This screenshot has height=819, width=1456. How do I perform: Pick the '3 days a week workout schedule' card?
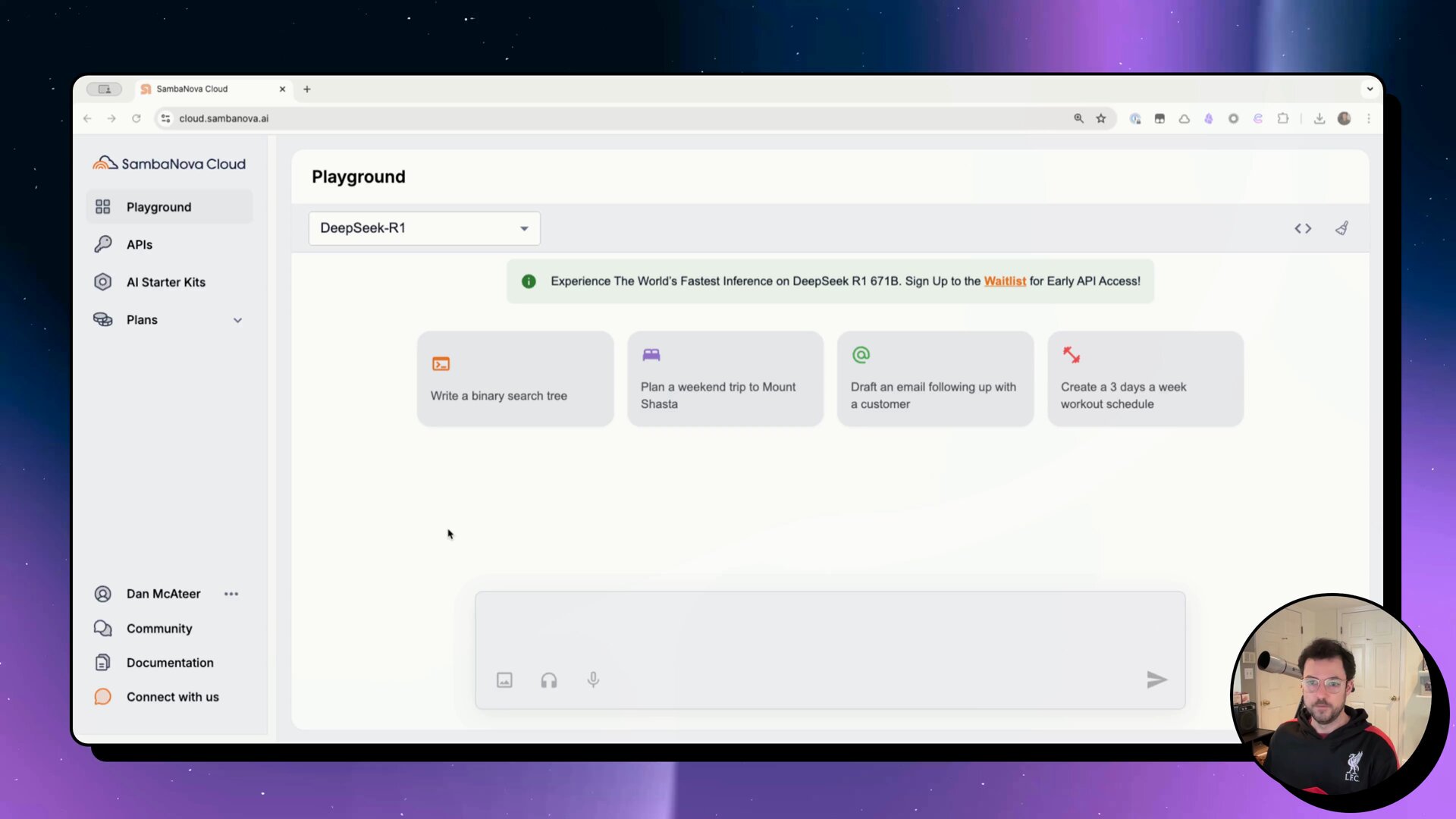coord(1145,378)
